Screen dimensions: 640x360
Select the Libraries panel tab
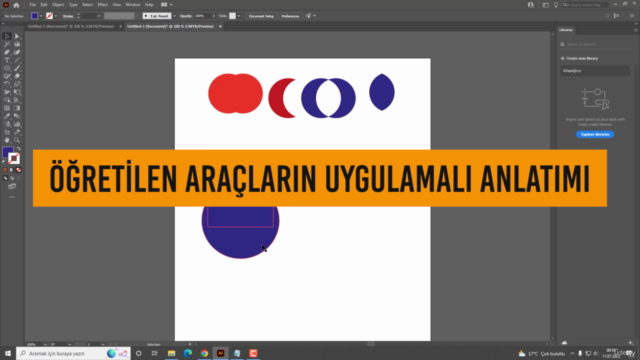pos(566,30)
